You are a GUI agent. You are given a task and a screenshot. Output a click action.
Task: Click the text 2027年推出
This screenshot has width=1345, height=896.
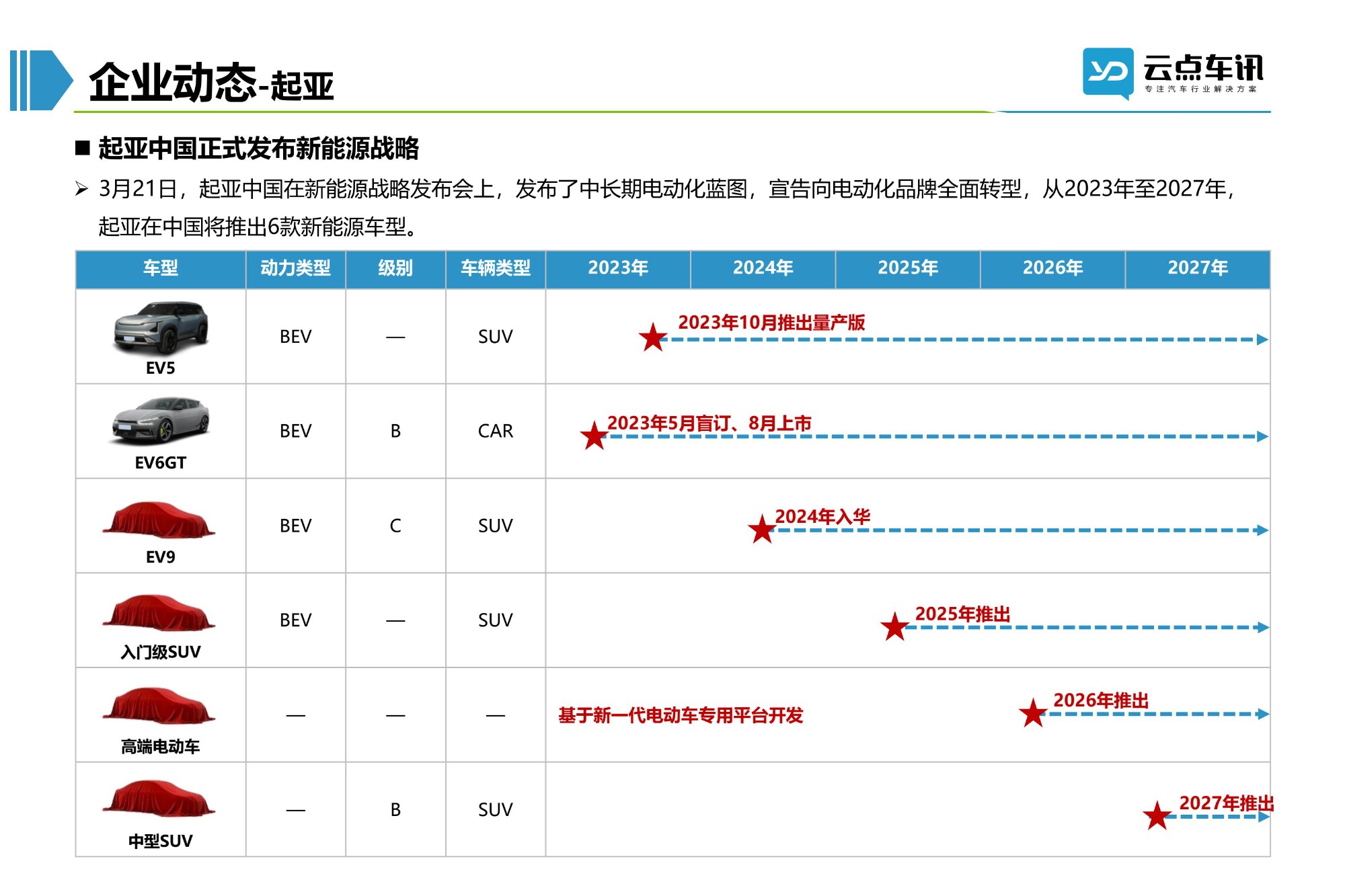(x=1227, y=803)
